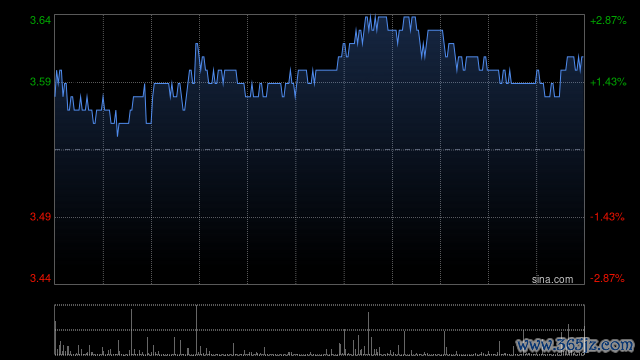Click the +2.87% percentage label
Screen dimensions: 640x360
(x=608, y=20)
